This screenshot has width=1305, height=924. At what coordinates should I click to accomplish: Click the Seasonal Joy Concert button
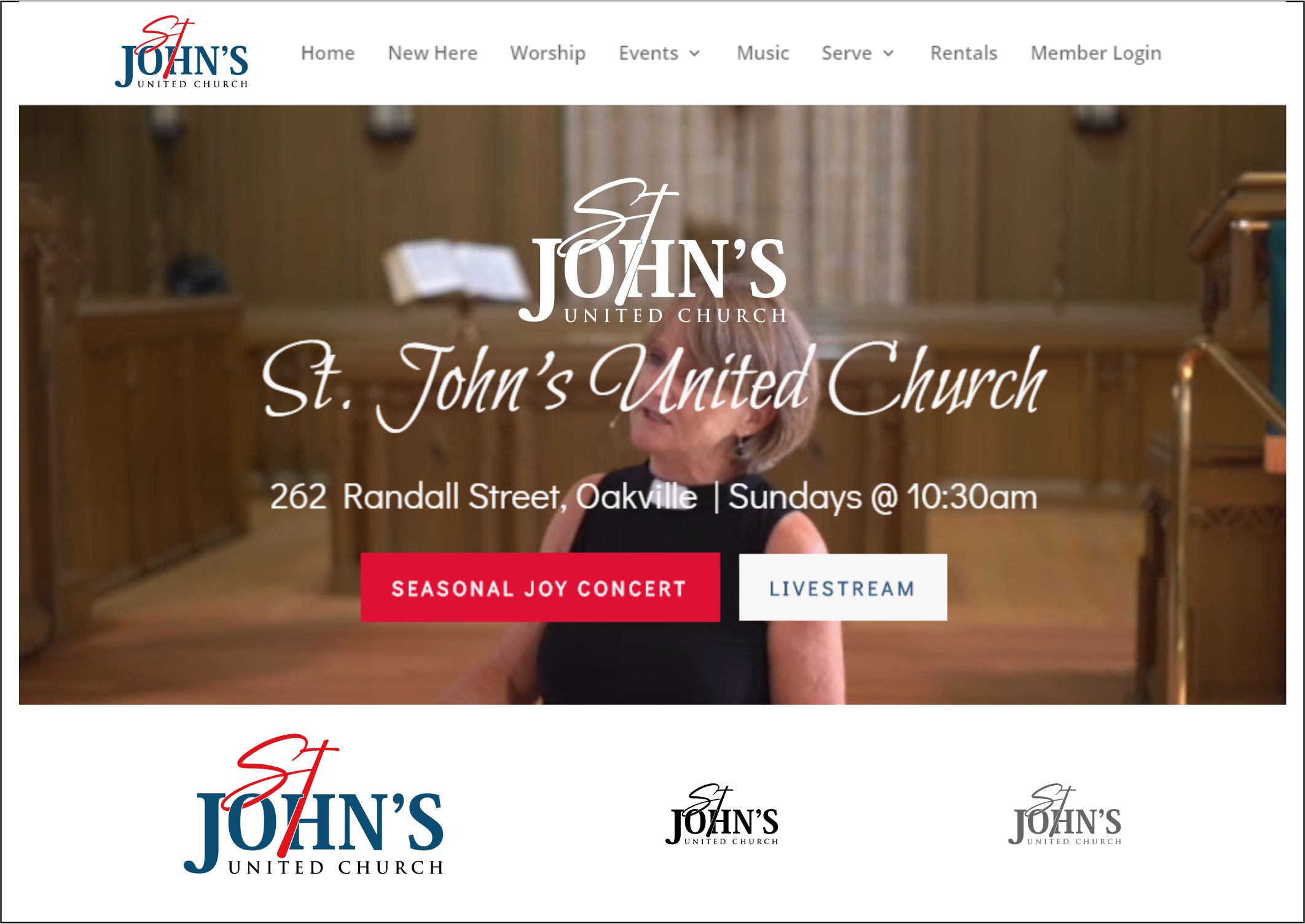[540, 588]
